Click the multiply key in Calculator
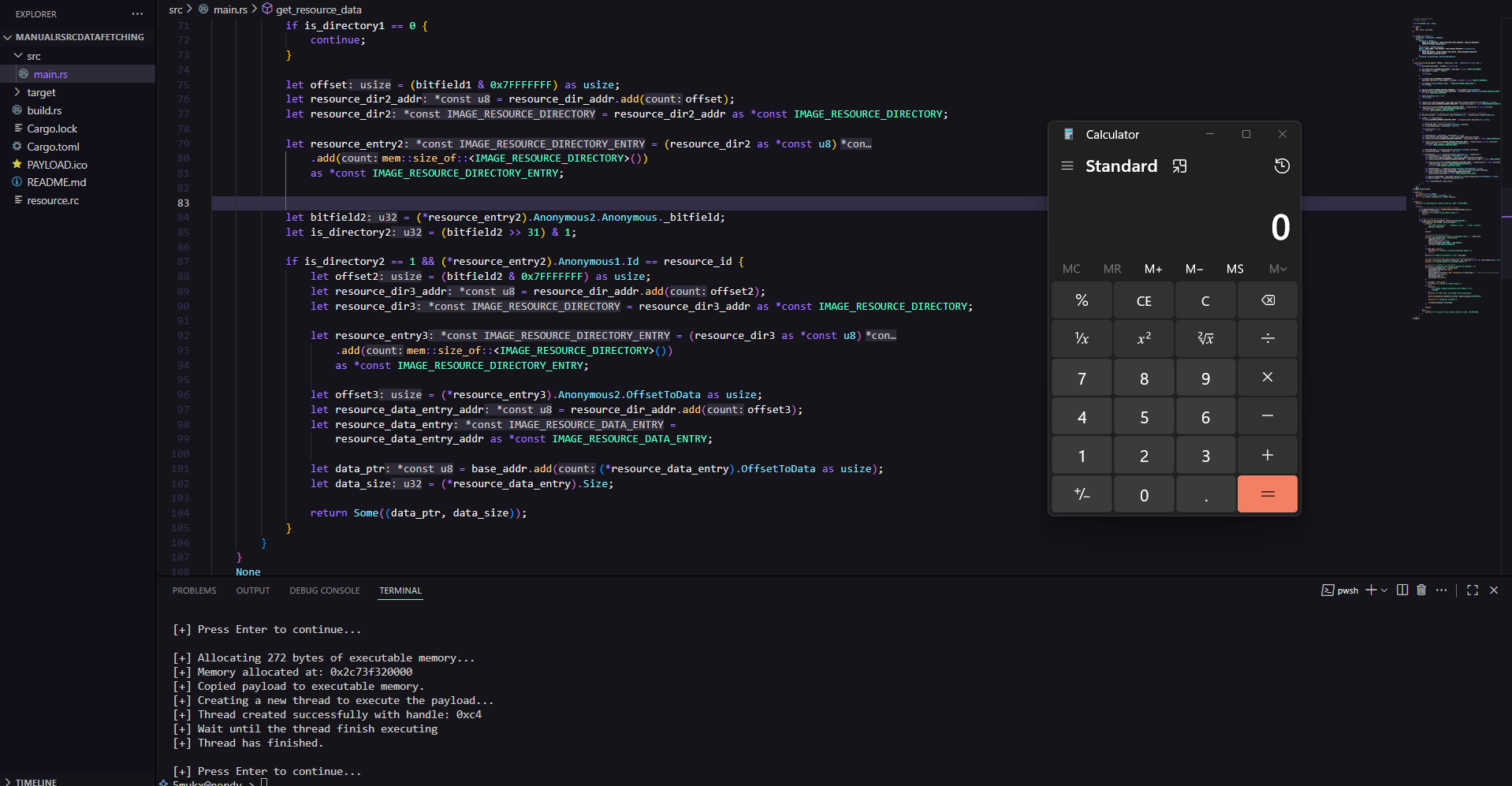Image resolution: width=1512 pixels, height=786 pixels. pos(1268,378)
